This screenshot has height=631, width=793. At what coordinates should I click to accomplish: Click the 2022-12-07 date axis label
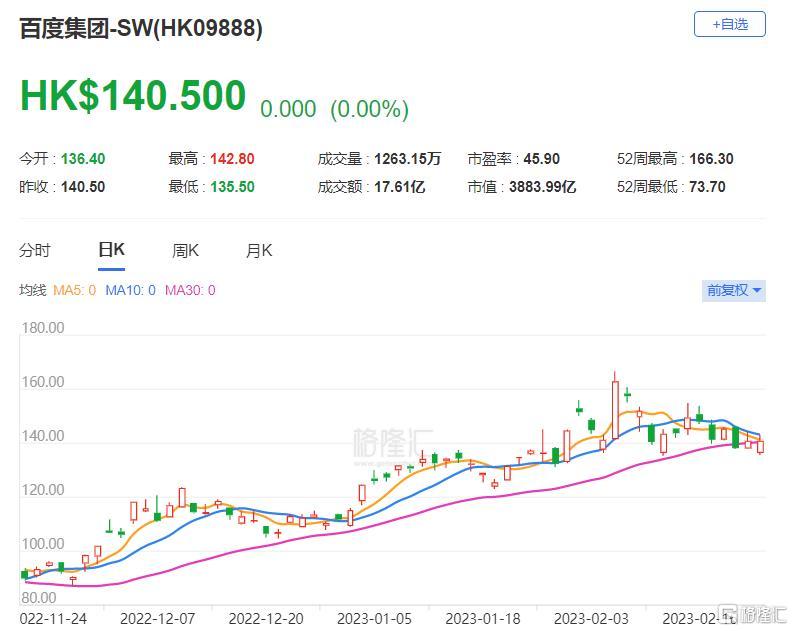157,618
